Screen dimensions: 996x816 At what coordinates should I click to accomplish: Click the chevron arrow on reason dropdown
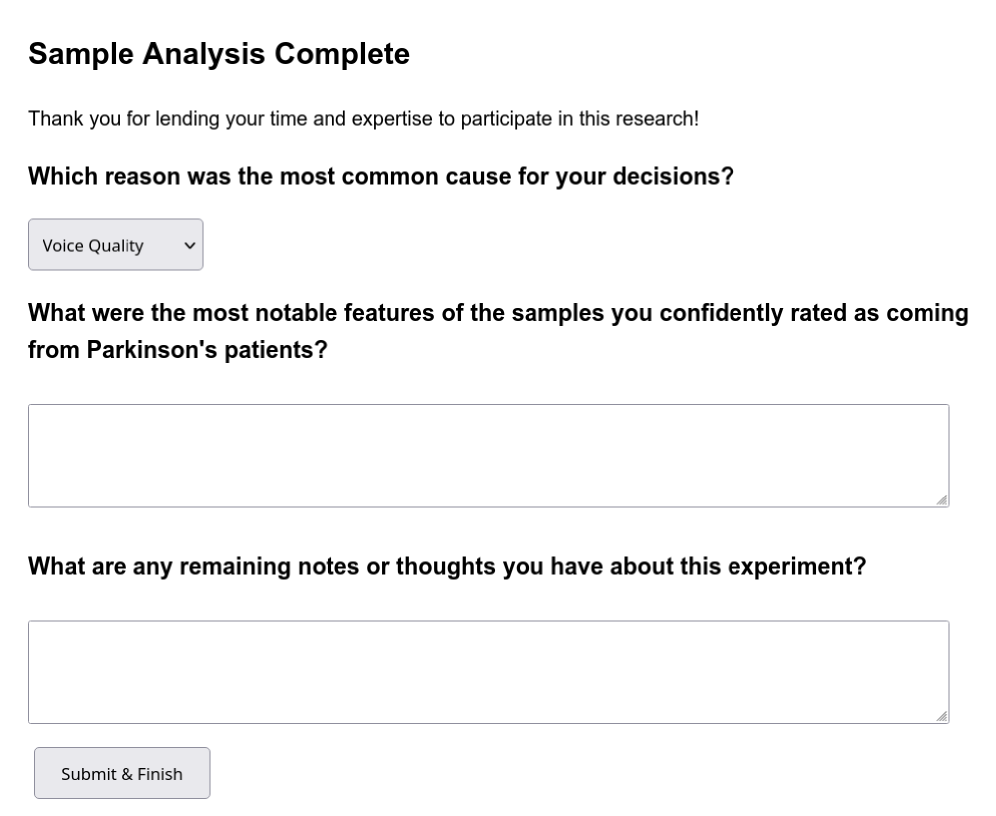[x=187, y=245]
